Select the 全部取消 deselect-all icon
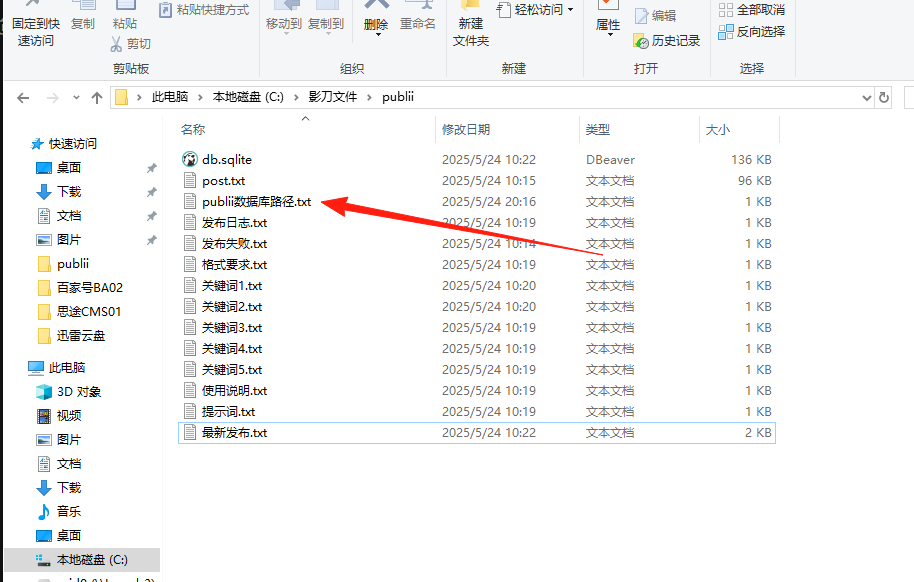 [726, 10]
